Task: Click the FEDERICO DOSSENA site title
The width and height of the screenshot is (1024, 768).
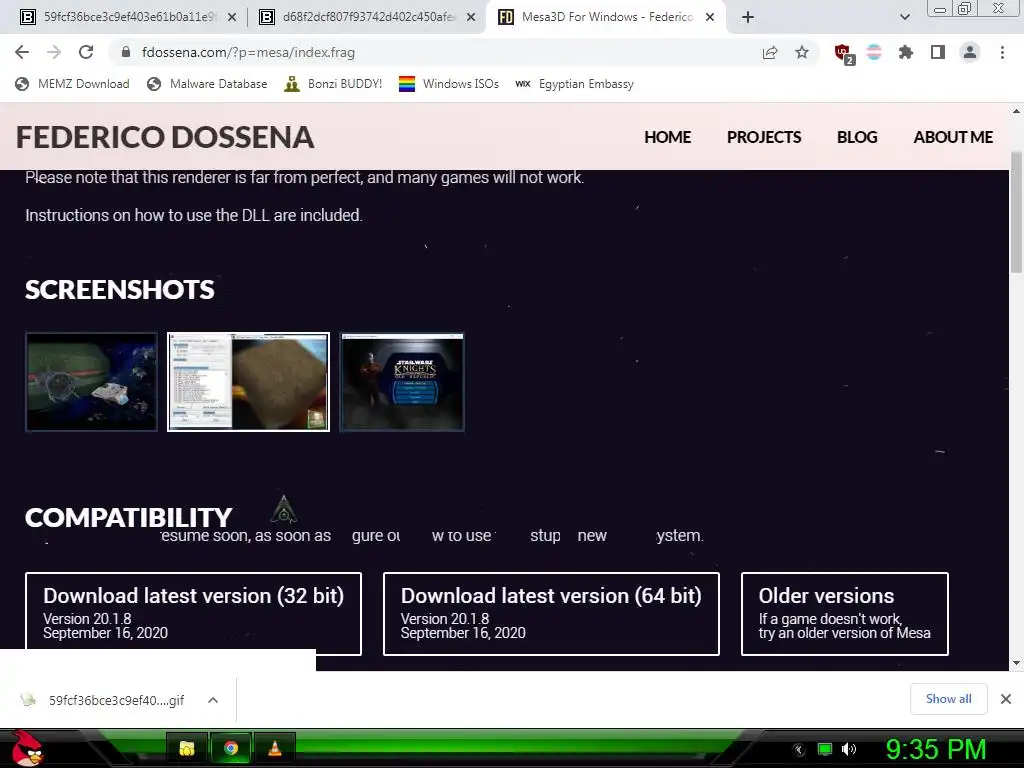Action: pyautogui.click(x=165, y=137)
